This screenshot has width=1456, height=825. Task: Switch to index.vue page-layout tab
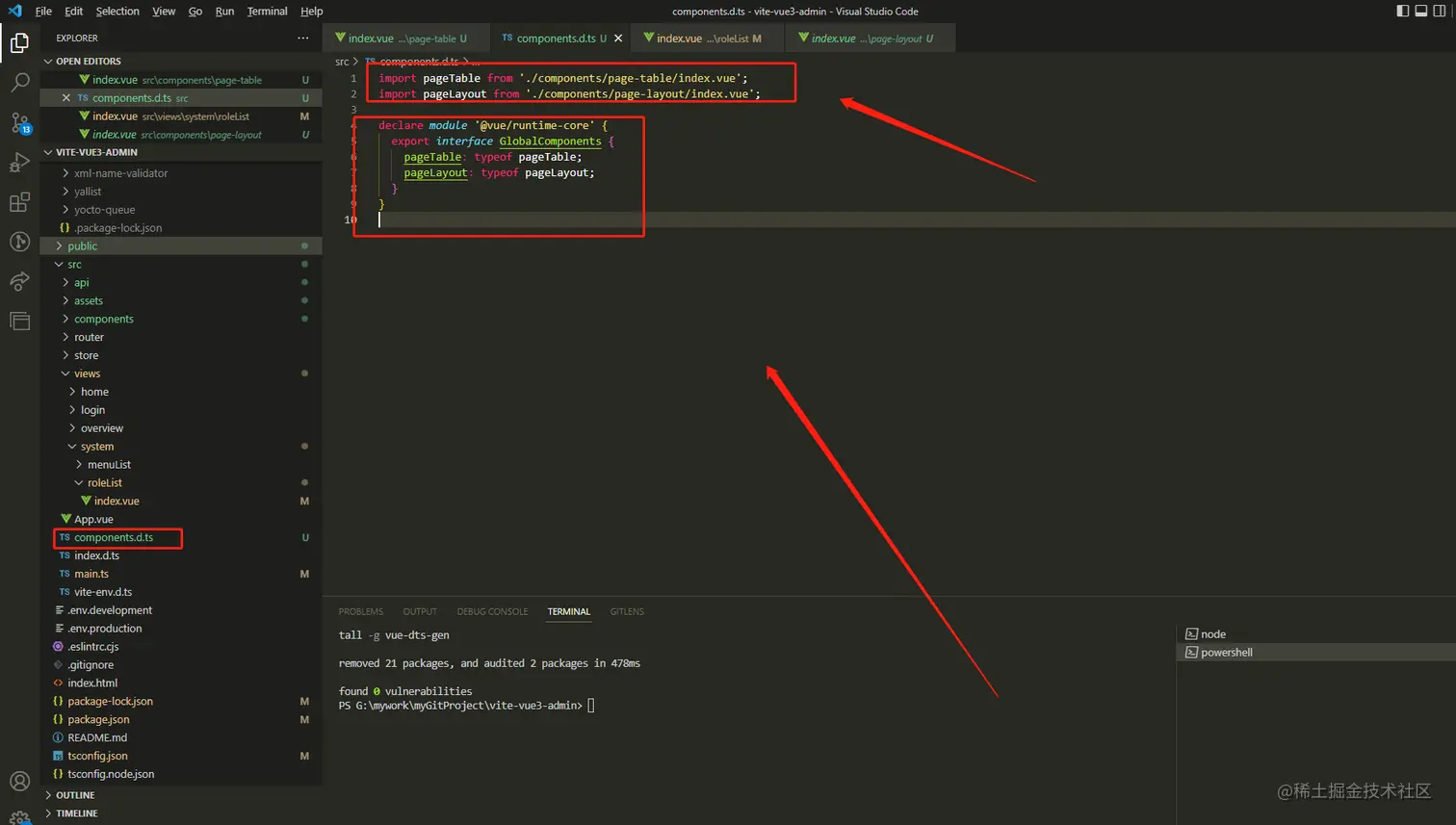pos(871,39)
